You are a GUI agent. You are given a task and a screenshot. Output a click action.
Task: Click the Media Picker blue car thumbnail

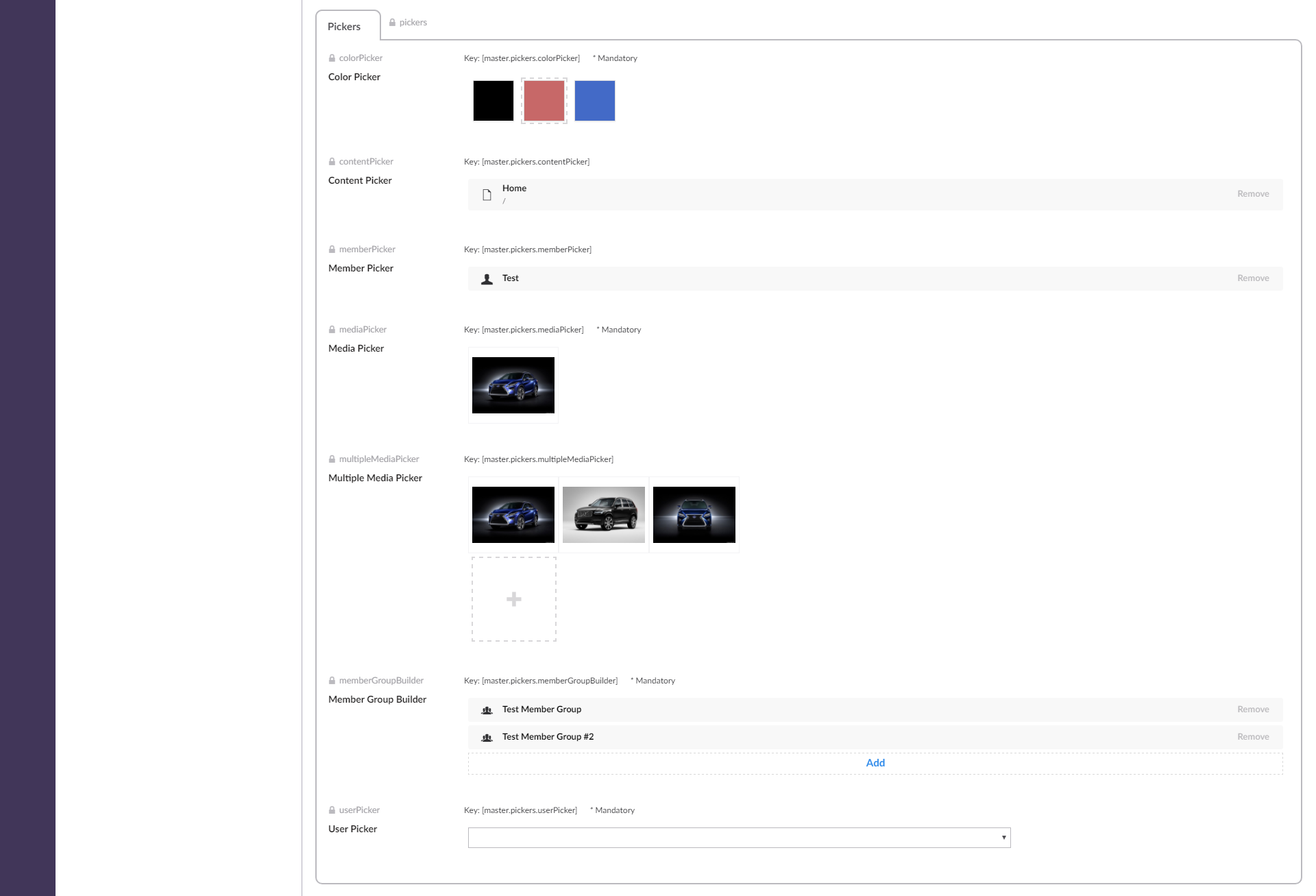[x=513, y=385]
